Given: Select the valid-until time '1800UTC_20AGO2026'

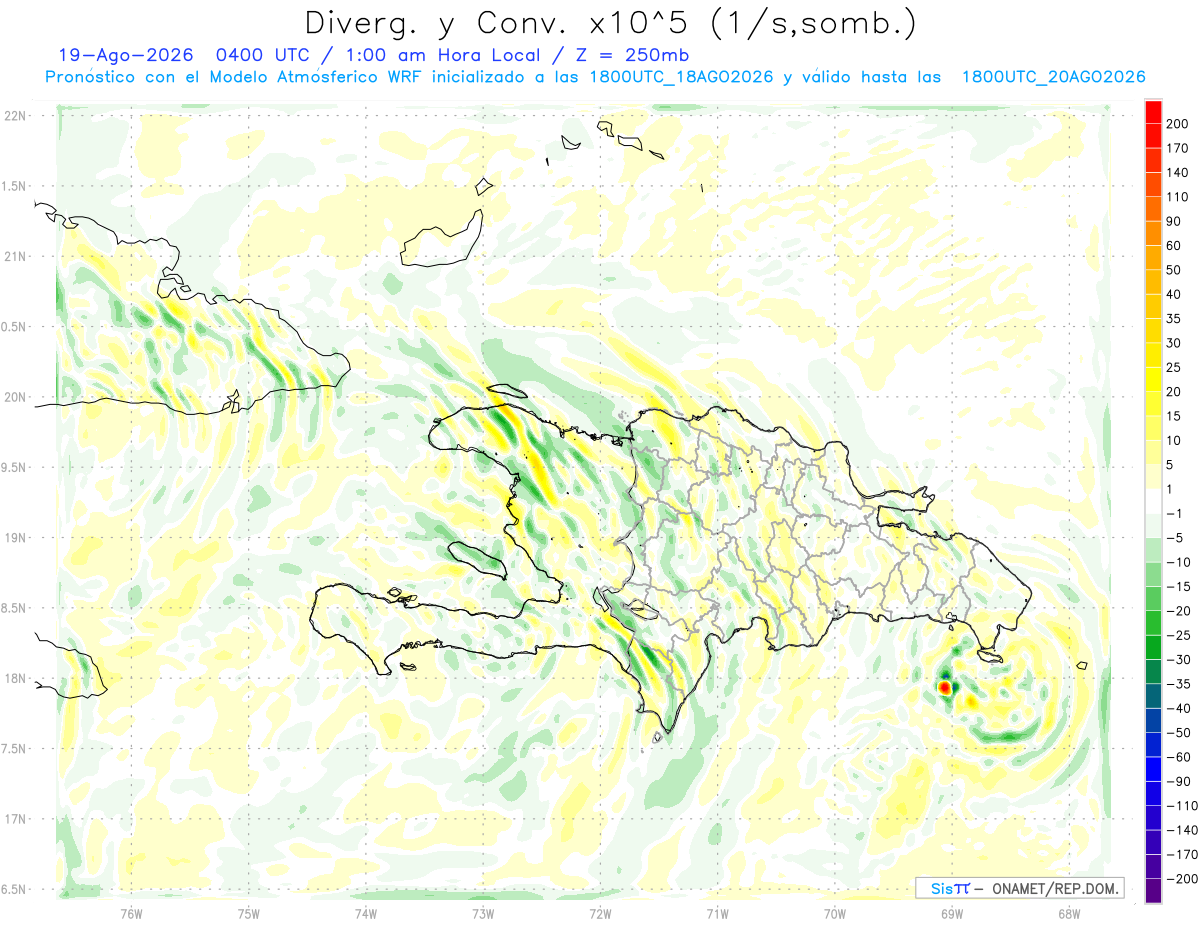Looking at the screenshot, I should tap(1053, 77).
